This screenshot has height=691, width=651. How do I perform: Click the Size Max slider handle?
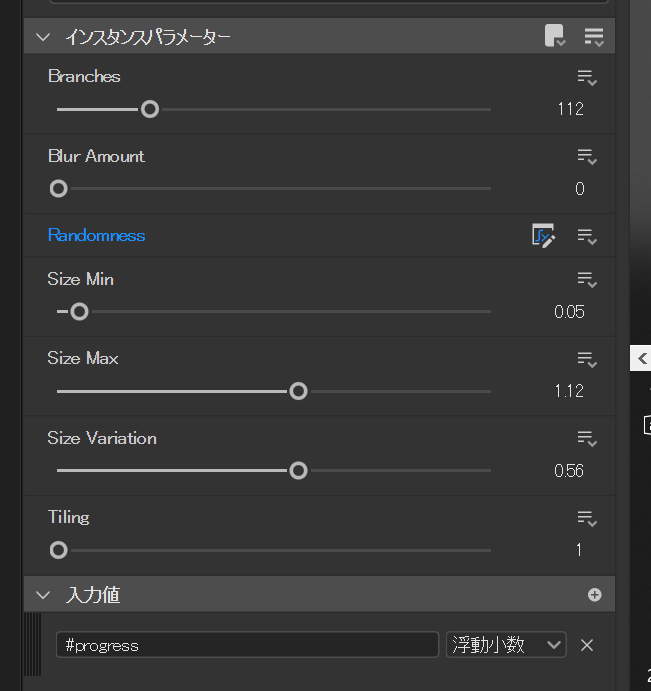point(298,391)
